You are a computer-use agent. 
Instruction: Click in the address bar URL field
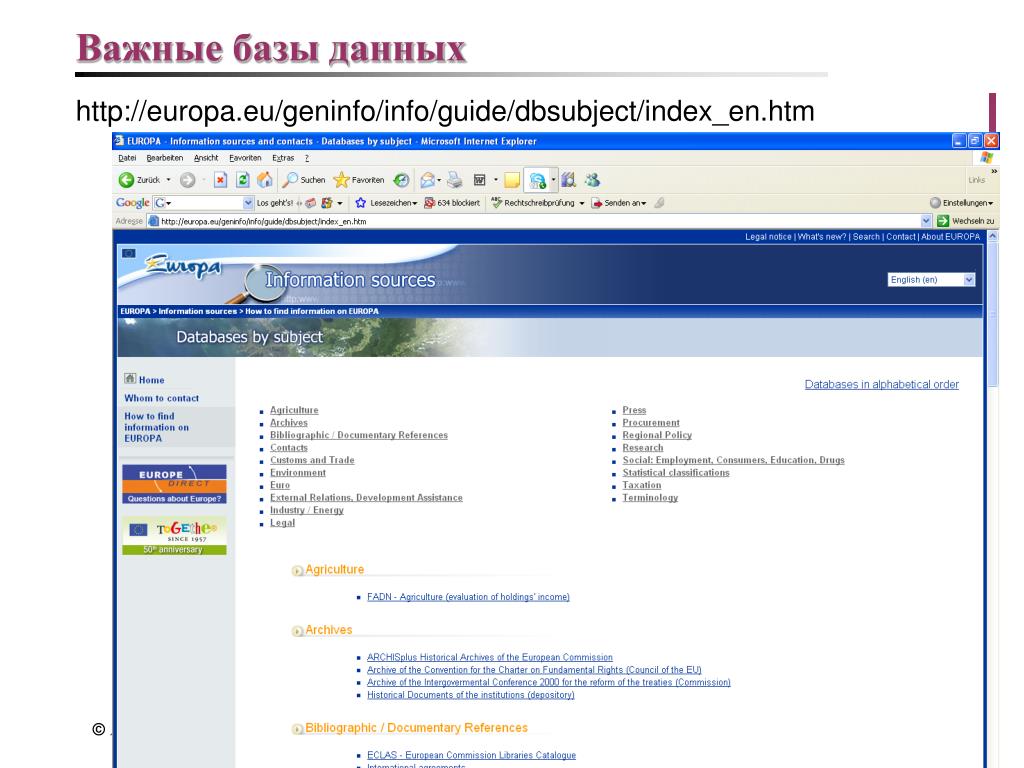point(539,221)
